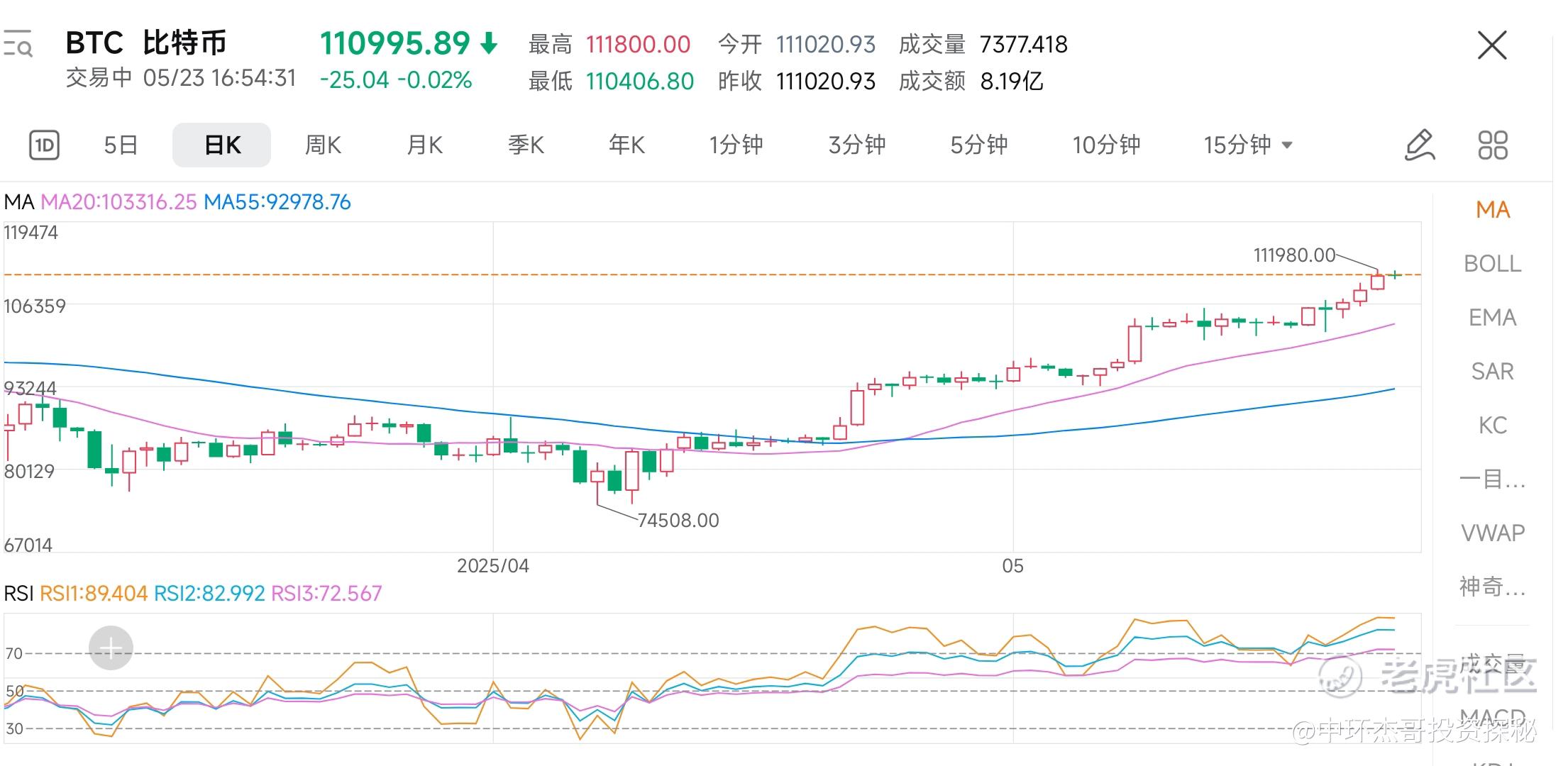
Task: Open the four-square grid layout icon
Action: [x=1493, y=145]
